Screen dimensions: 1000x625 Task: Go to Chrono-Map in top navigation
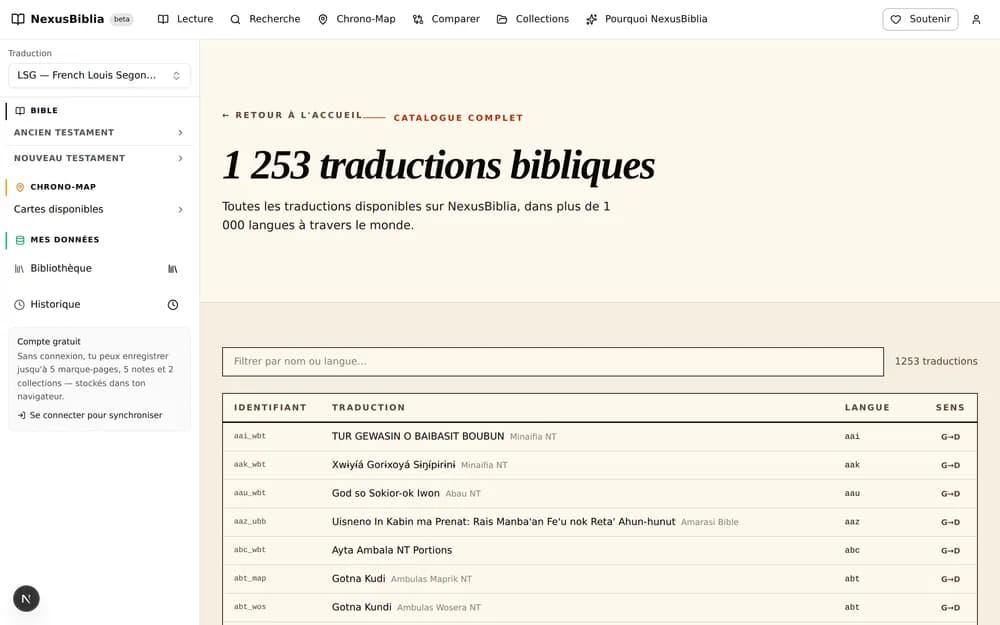(357, 19)
